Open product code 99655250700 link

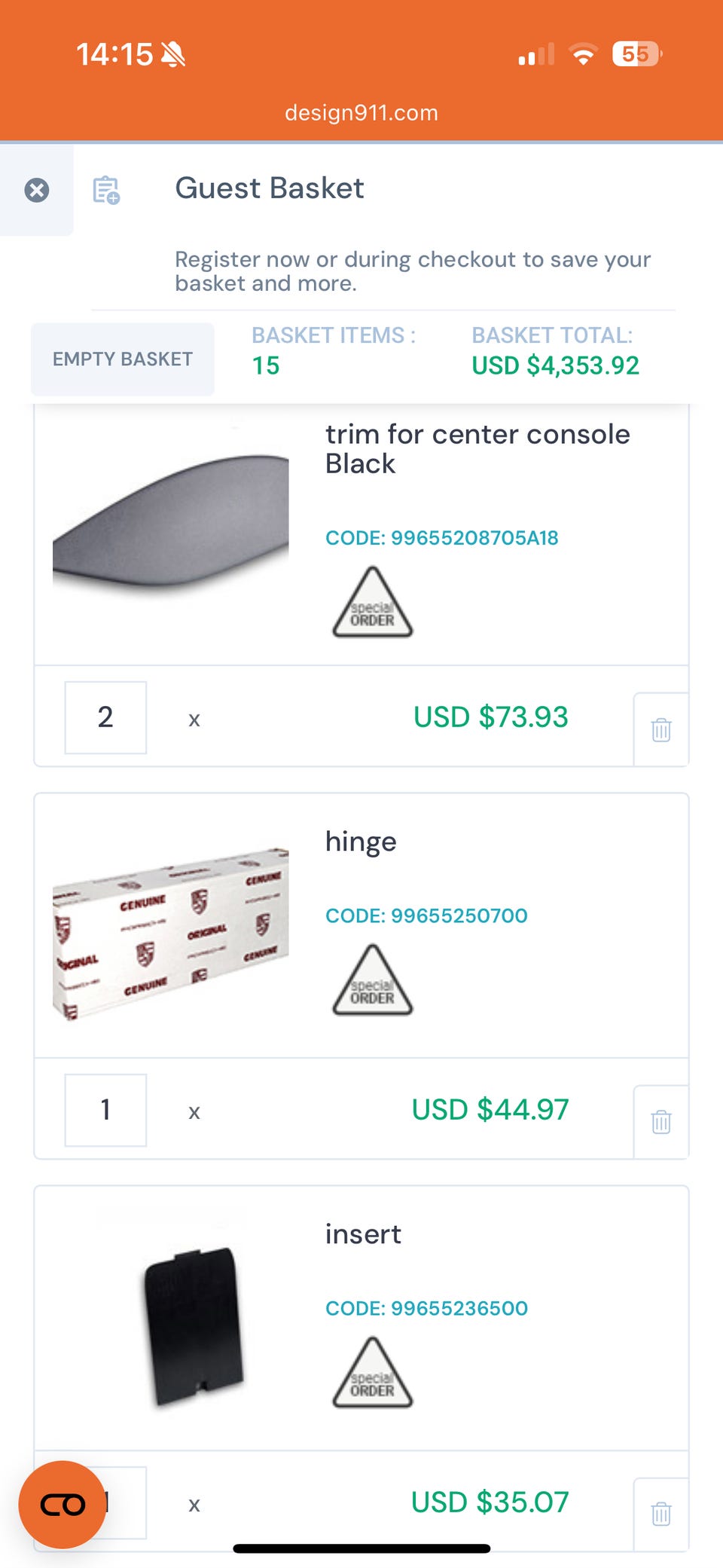(426, 915)
